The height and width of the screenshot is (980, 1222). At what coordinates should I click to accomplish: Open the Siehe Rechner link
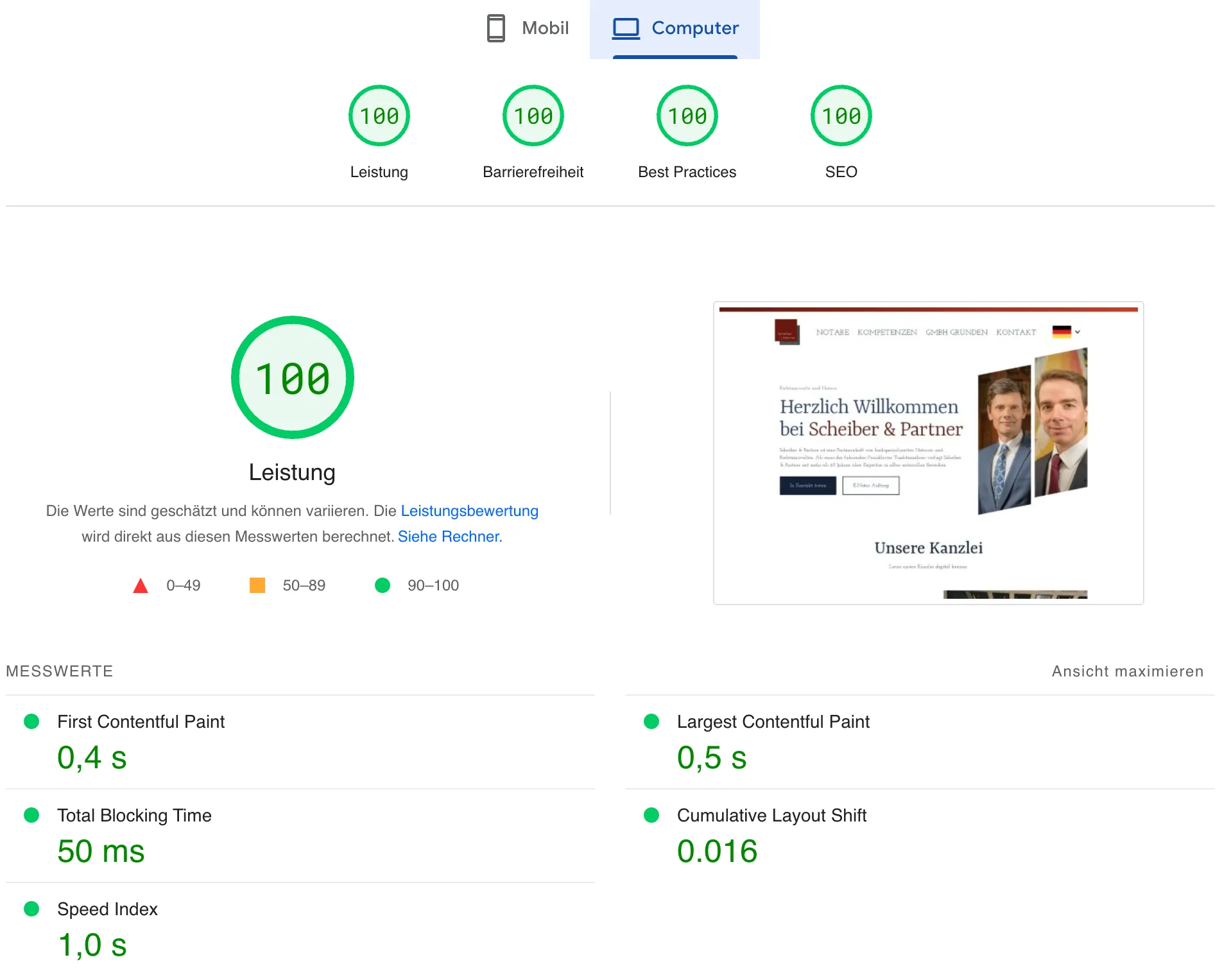pyautogui.click(x=449, y=537)
